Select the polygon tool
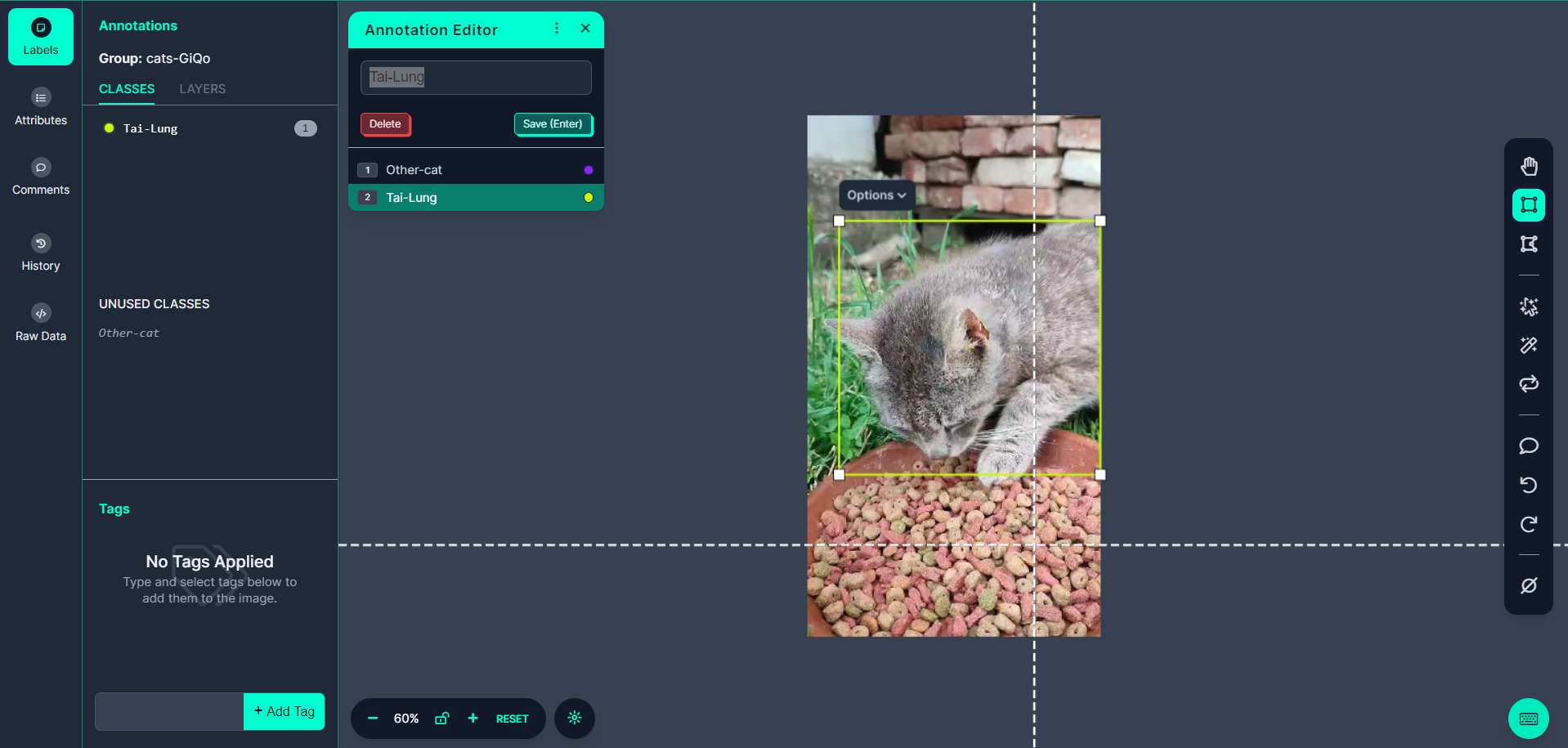The width and height of the screenshot is (1568, 748). pos(1529,244)
